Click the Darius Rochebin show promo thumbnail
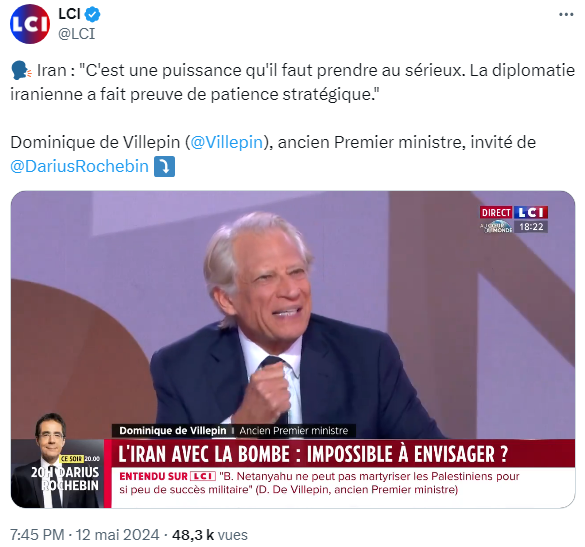The width and height of the screenshot is (585, 547). [58, 461]
